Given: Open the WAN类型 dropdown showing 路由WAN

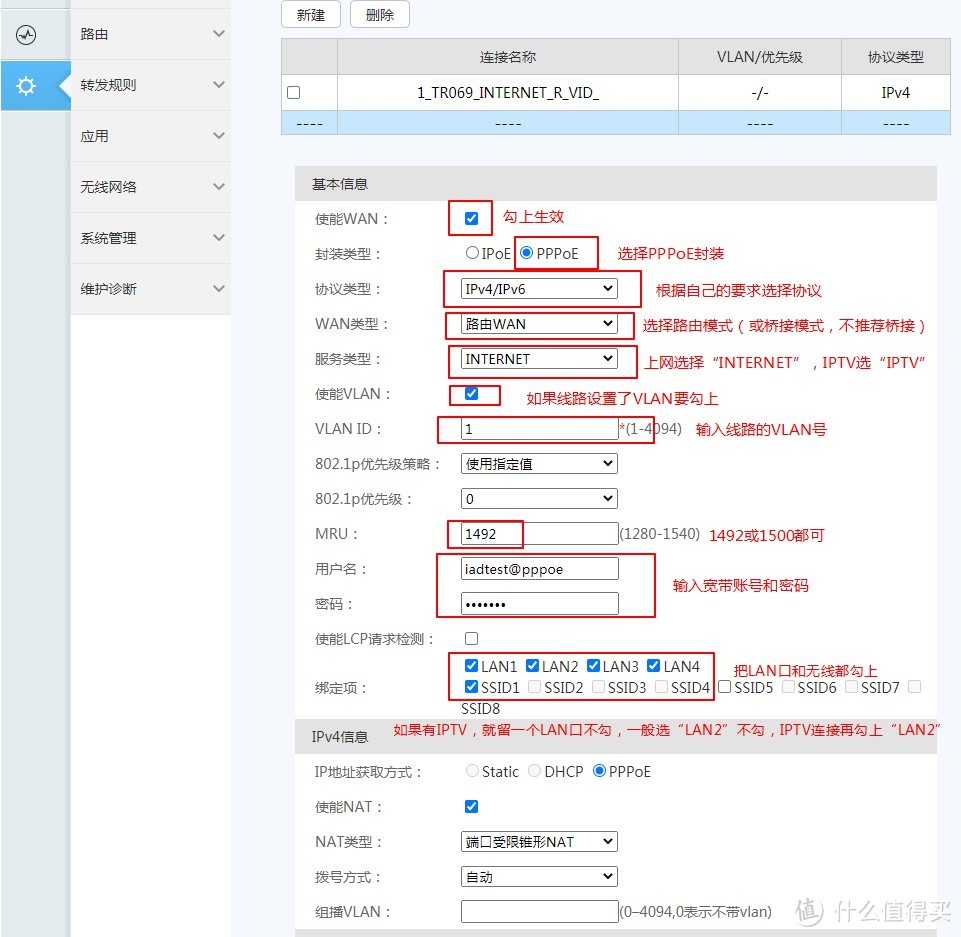Looking at the screenshot, I should [x=538, y=323].
